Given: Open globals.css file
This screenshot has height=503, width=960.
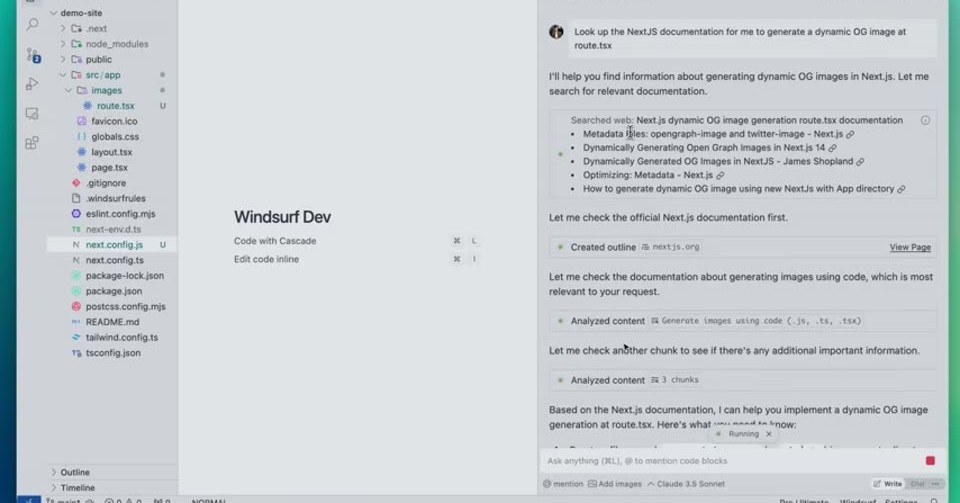Looking at the screenshot, I should [115, 136].
